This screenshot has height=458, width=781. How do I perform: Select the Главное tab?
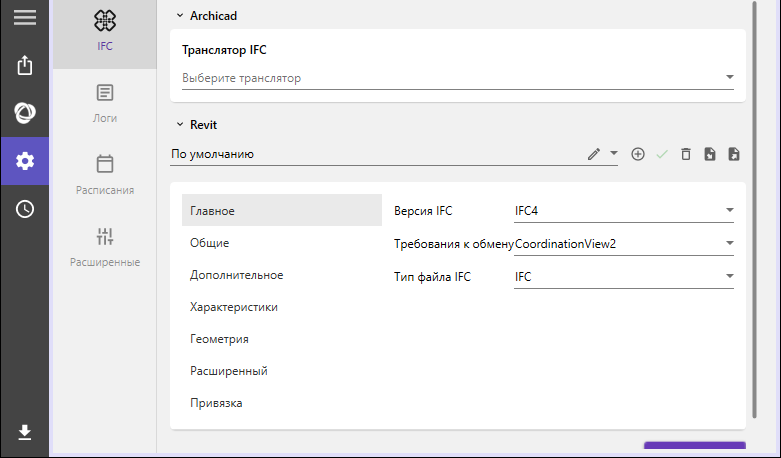click(x=282, y=211)
